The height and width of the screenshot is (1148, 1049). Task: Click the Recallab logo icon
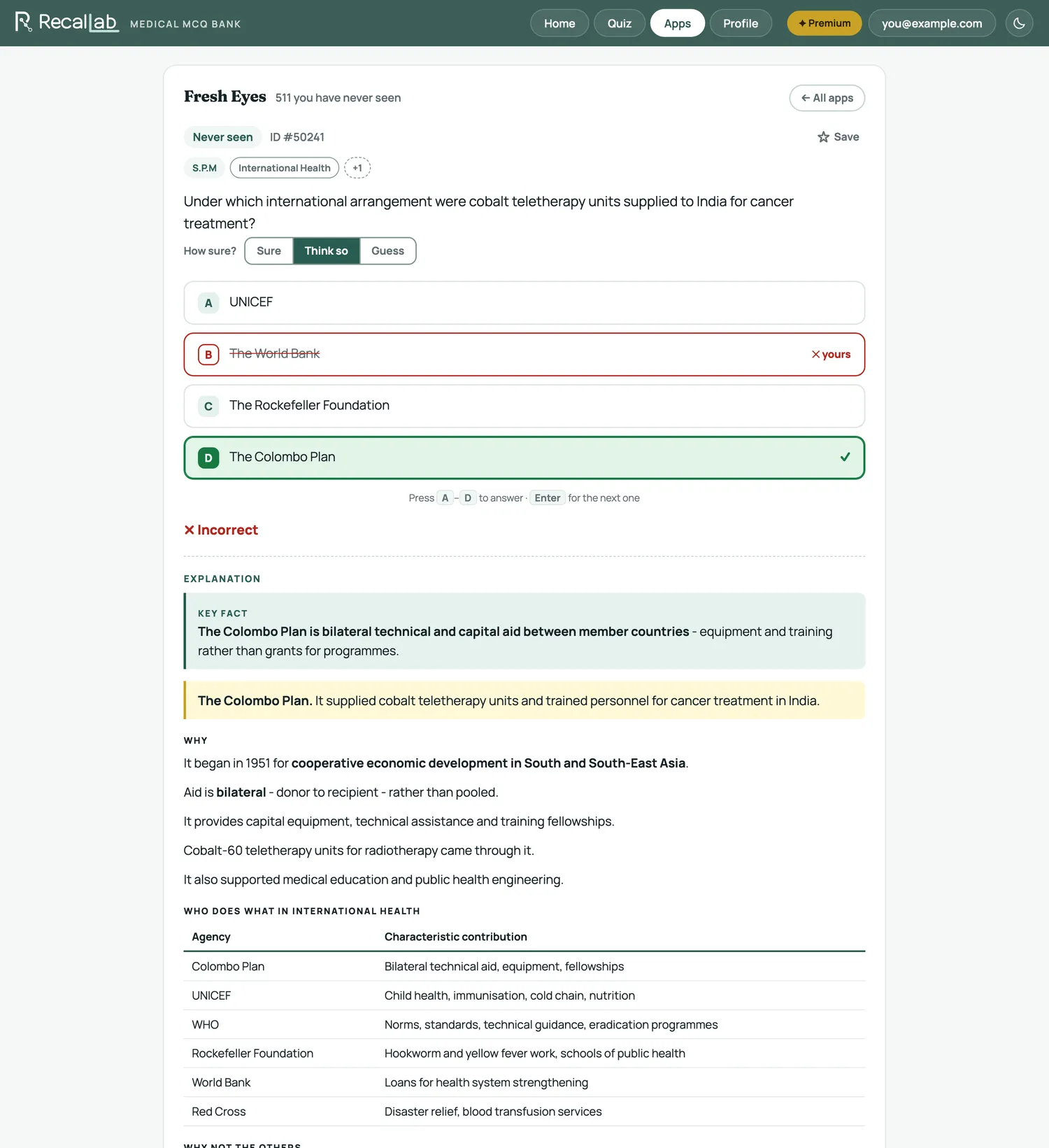24,22
